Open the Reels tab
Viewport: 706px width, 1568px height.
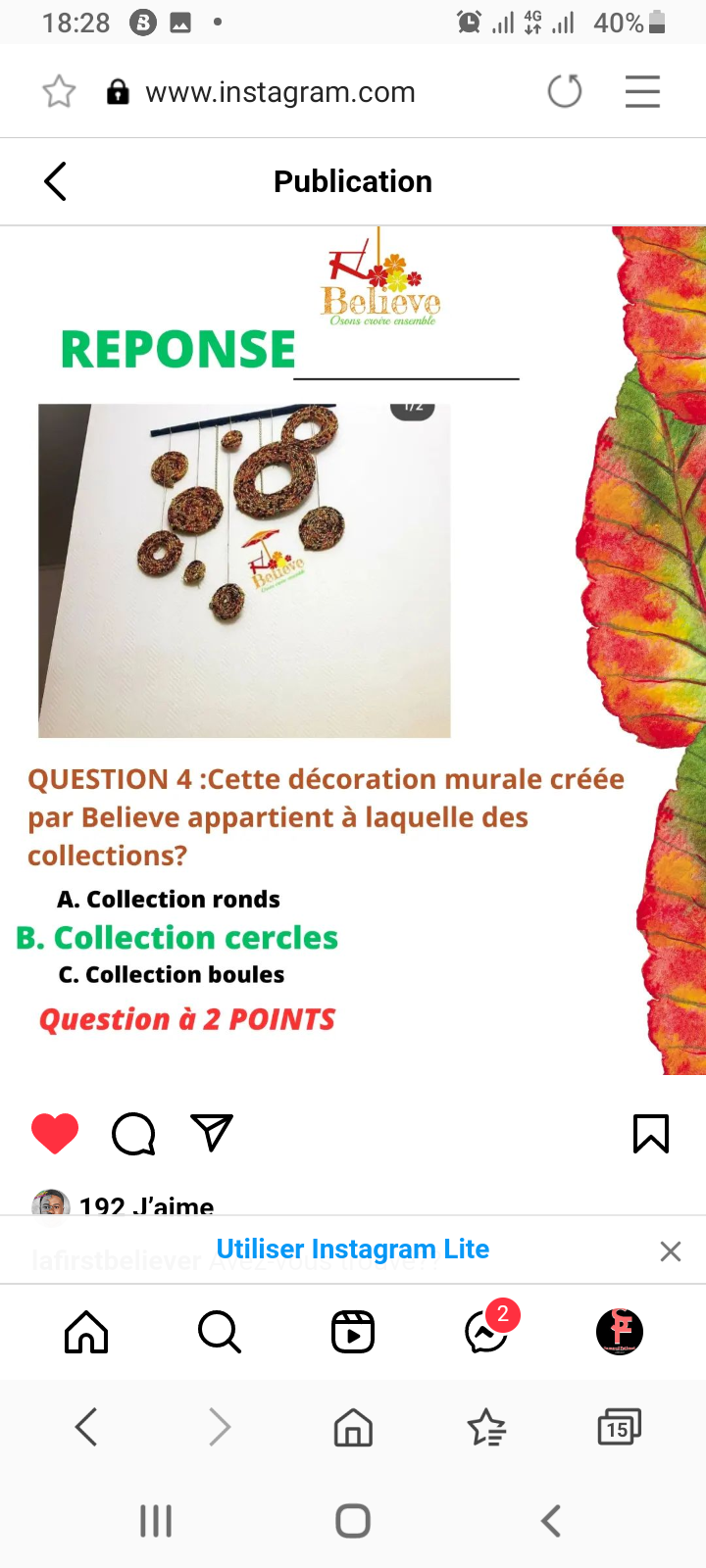(x=353, y=1332)
